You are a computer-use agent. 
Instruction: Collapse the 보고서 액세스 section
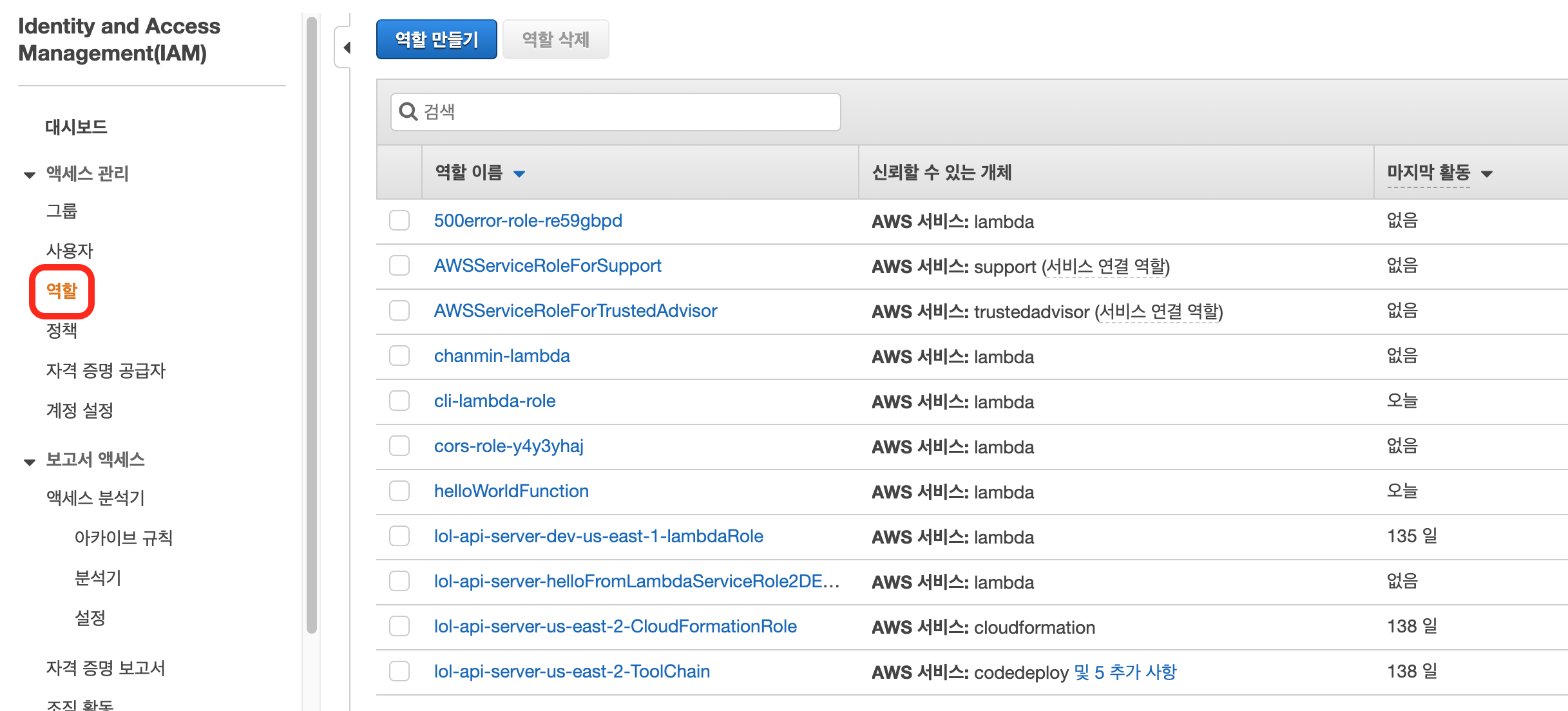(x=30, y=461)
